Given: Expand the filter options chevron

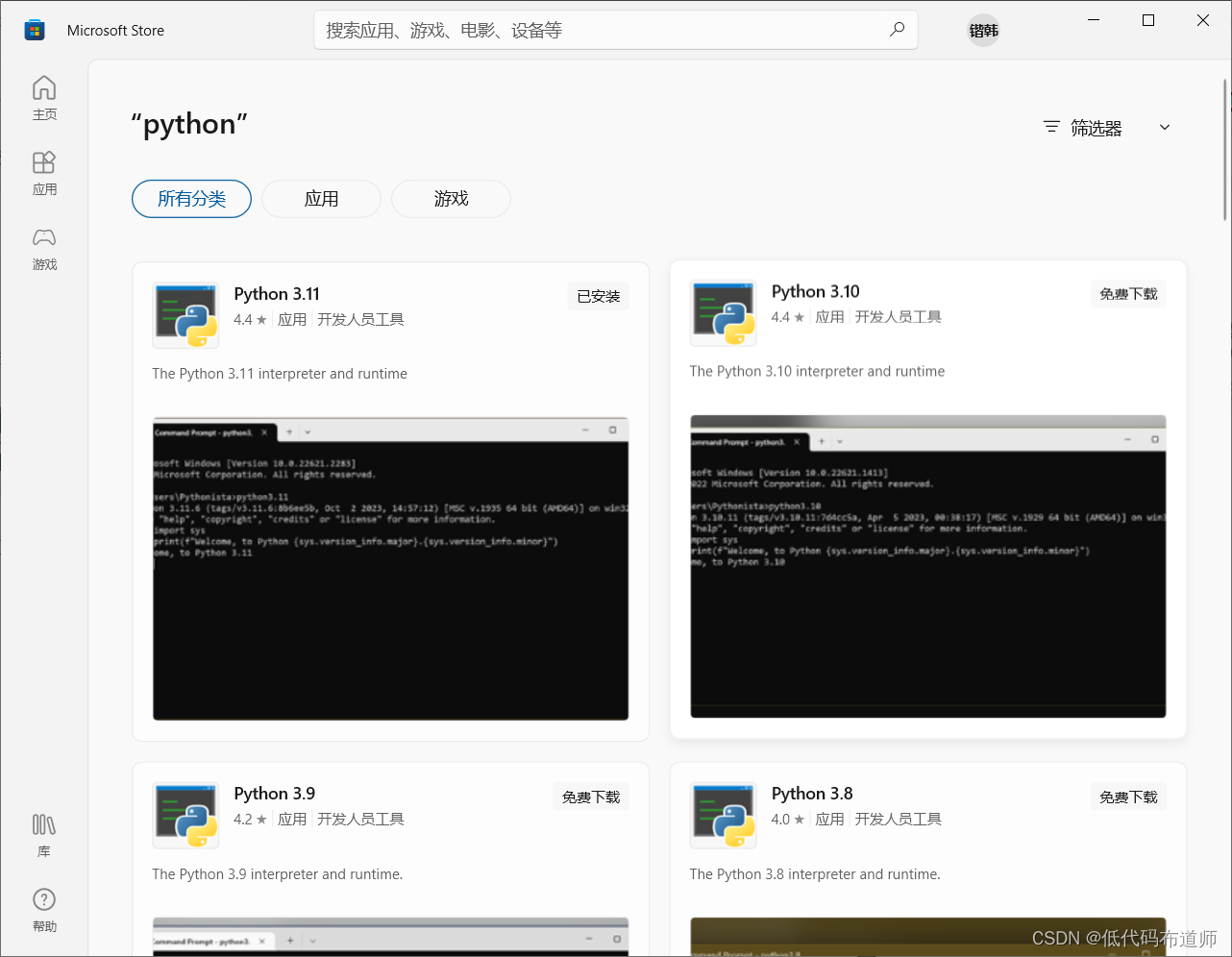Looking at the screenshot, I should click(1165, 127).
